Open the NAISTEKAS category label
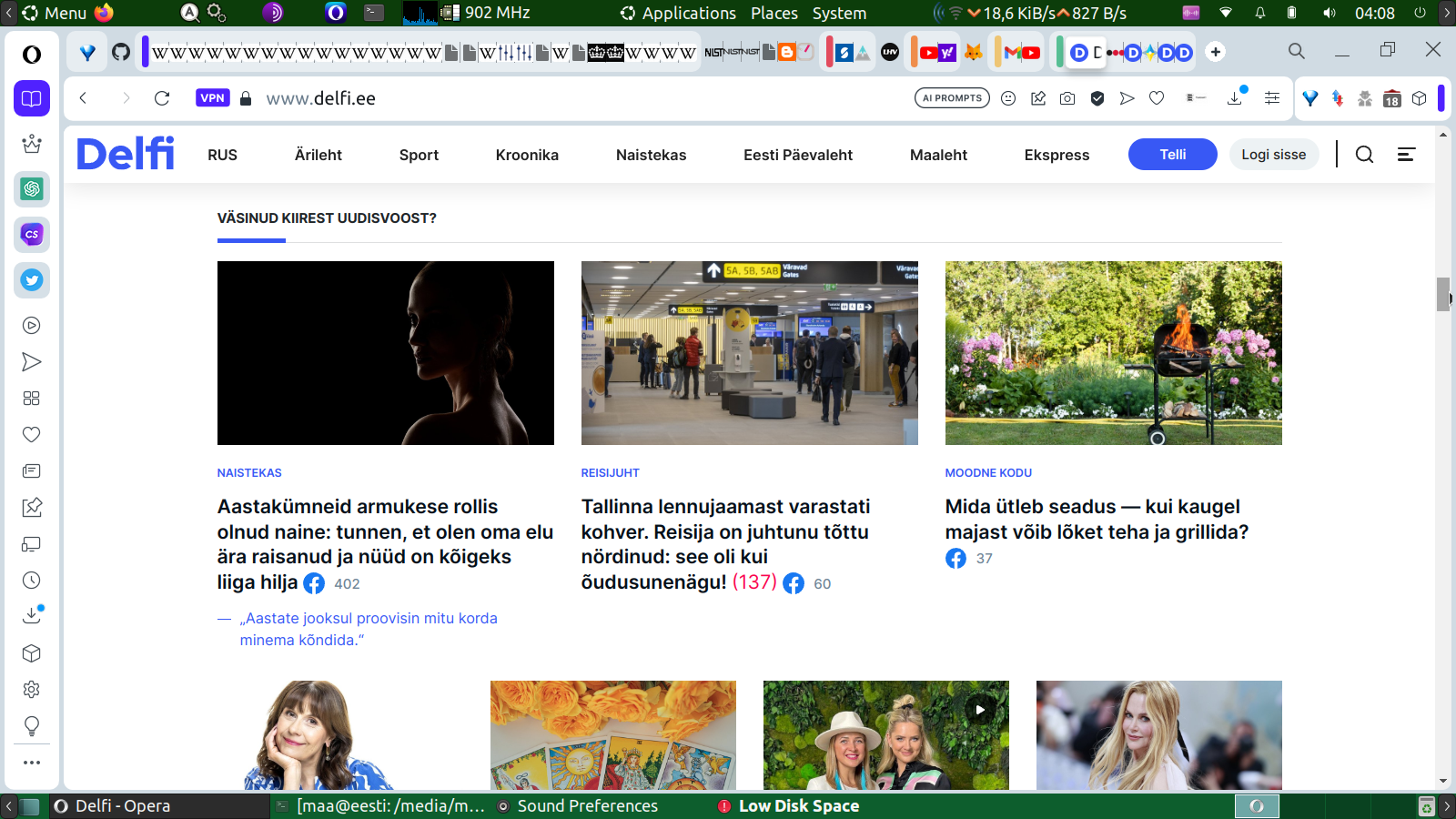 pos(249,473)
